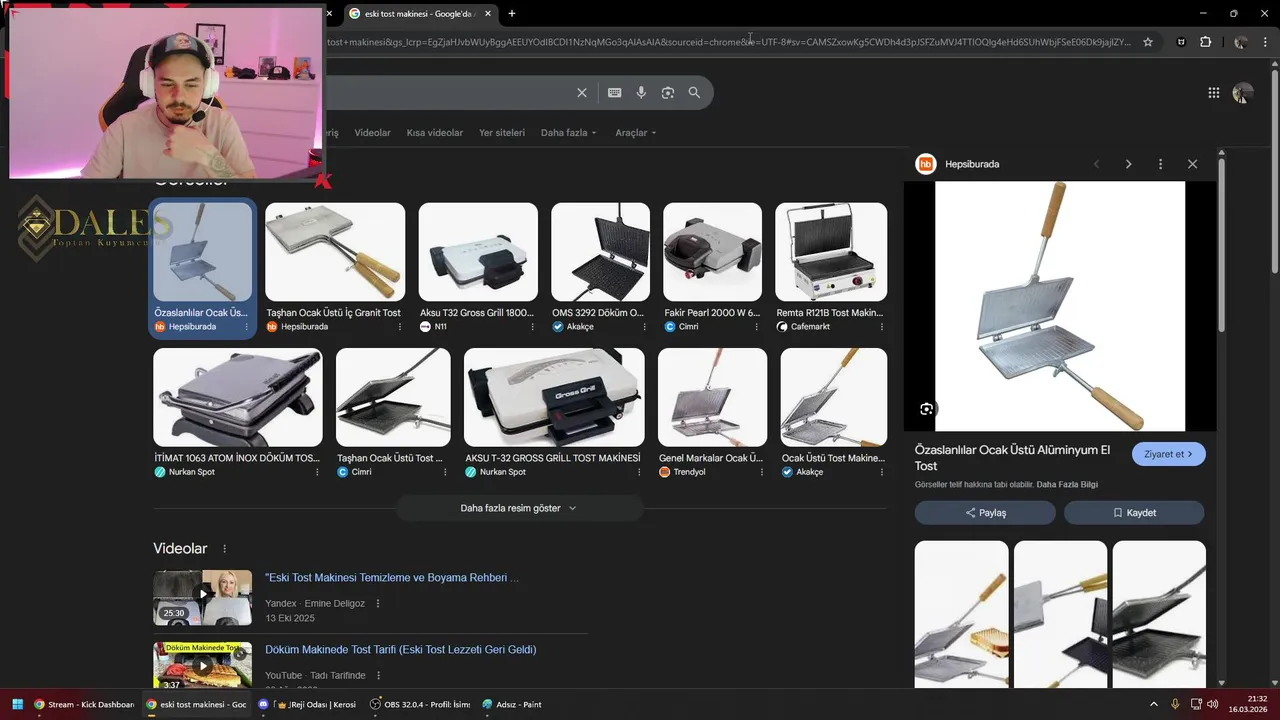This screenshot has width=1280, height=720.
Task: Submit search using magnifier icon
Action: click(x=694, y=93)
